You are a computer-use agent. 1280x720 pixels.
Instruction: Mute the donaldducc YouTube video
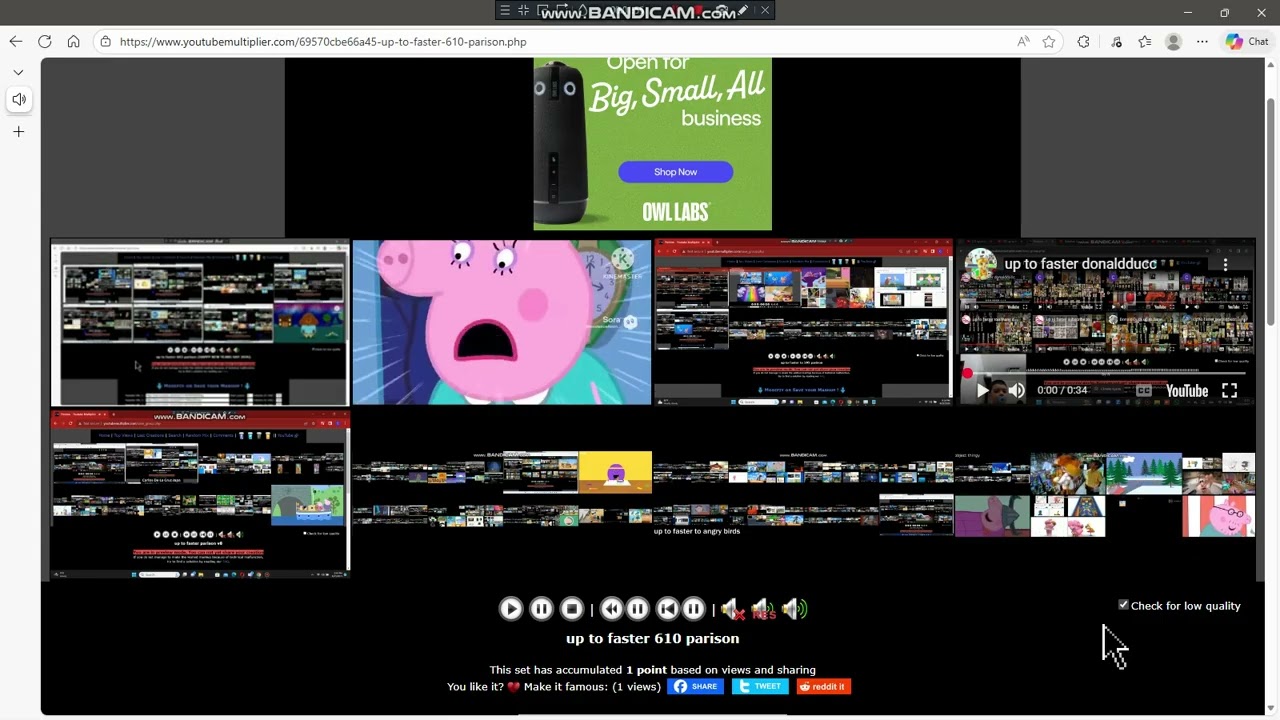coord(1016,391)
